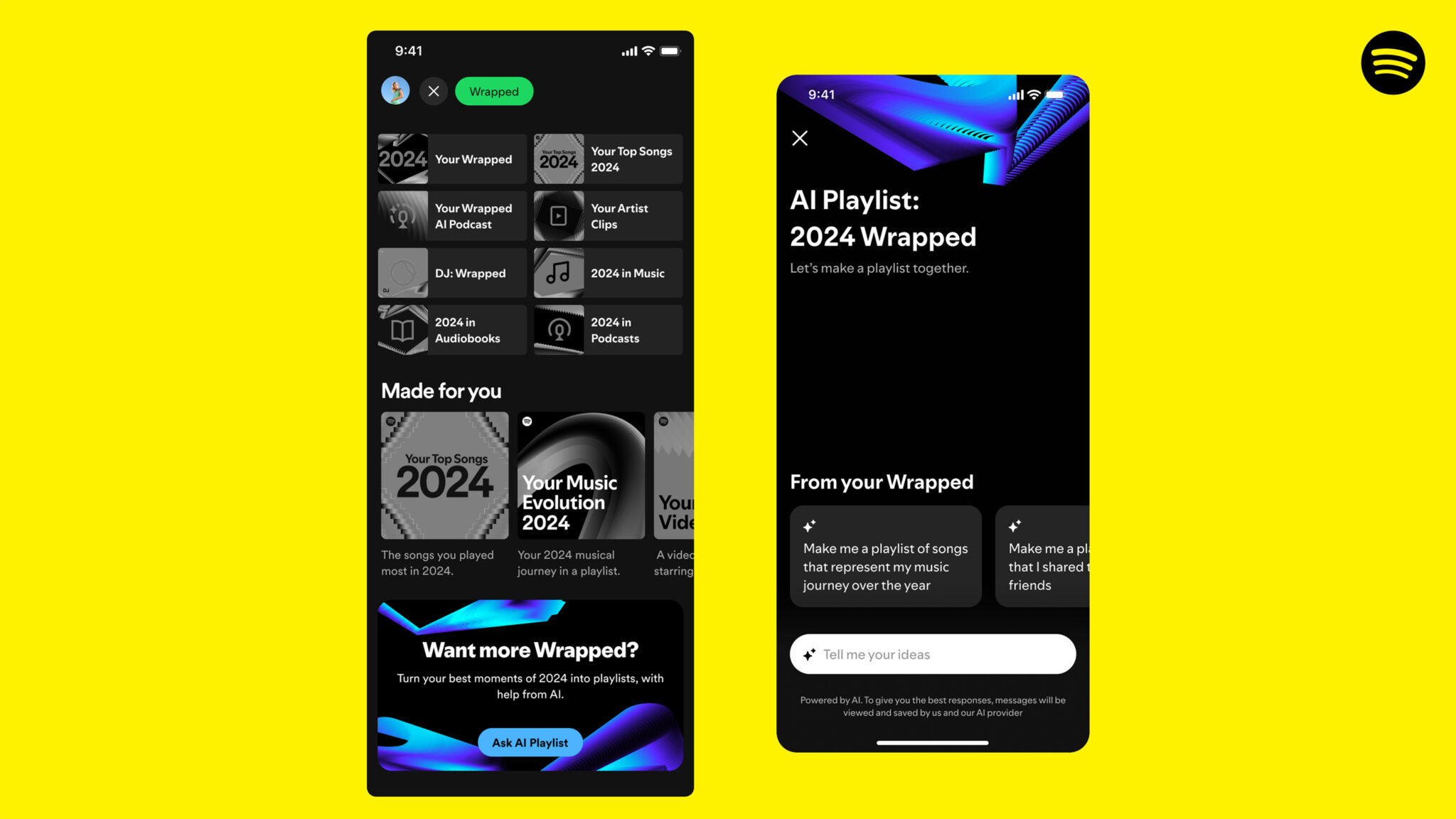Image resolution: width=1456 pixels, height=819 pixels.
Task: Select 2024 in Audiobooks
Action: (x=451, y=330)
